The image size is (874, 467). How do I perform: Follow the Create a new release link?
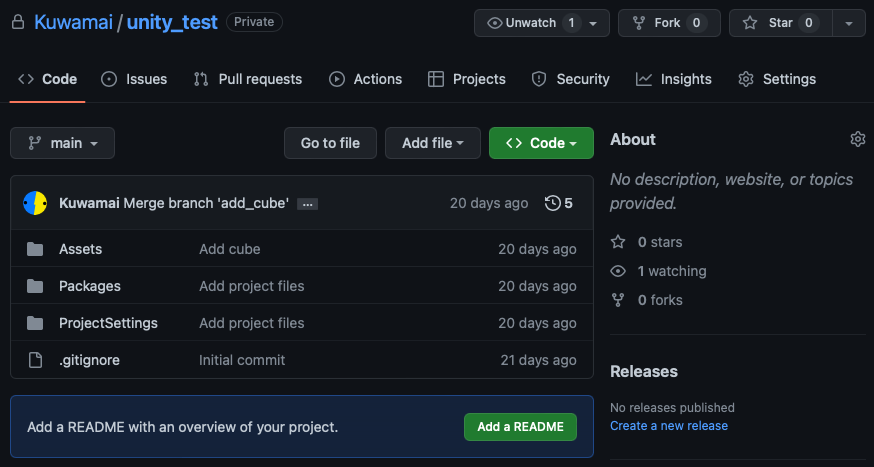[x=669, y=426]
